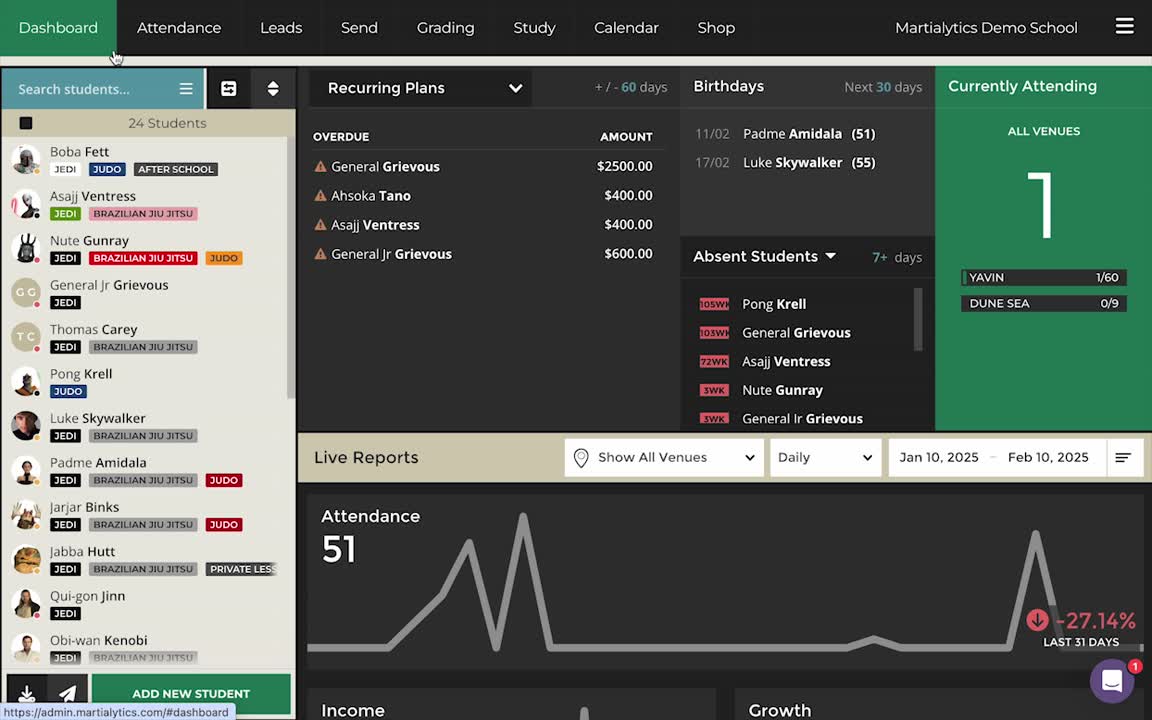This screenshot has height=720, width=1152.
Task: Click the list filter icon in student search bar
Action: [x=186, y=88]
